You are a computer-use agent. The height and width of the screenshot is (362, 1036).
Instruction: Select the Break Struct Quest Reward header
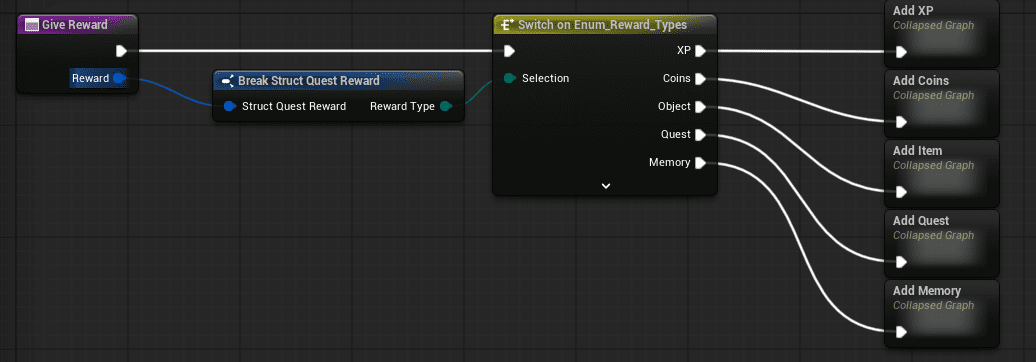338,81
